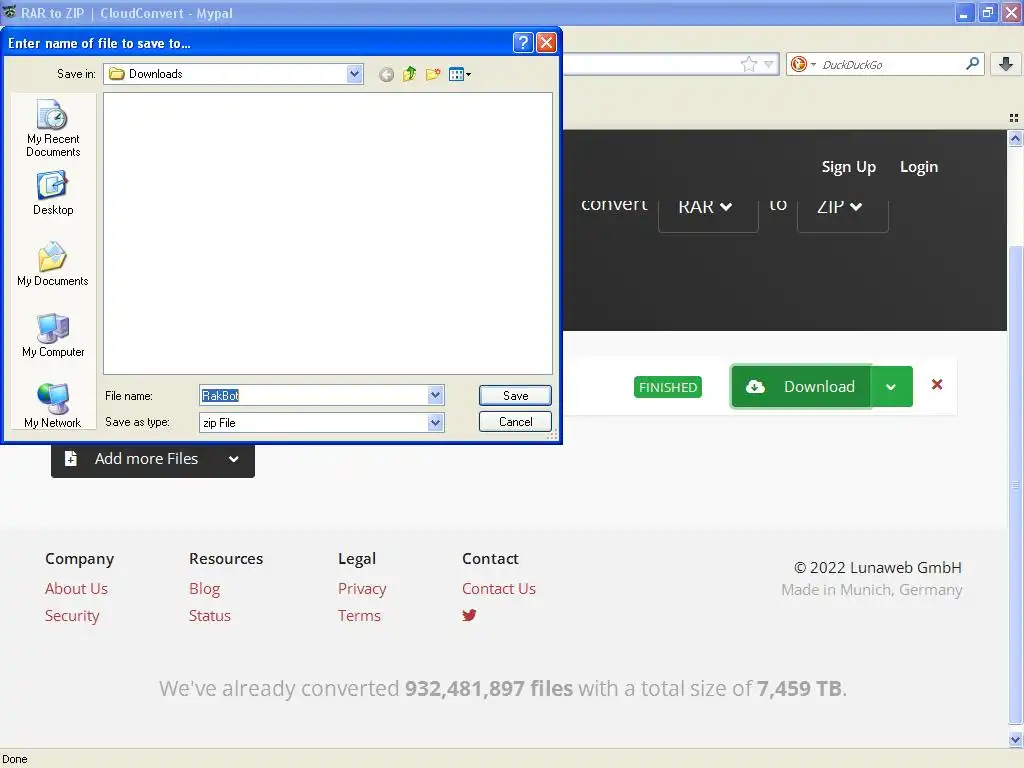Click the Done status bar text

[x=14, y=759]
